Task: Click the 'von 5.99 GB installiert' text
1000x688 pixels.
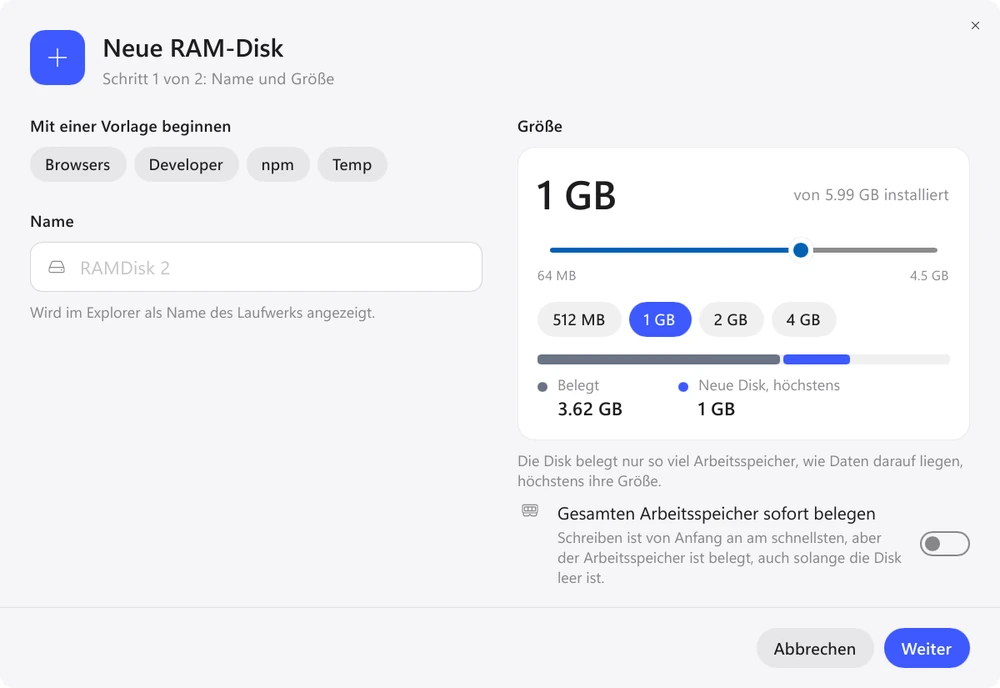Action: click(871, 195)
